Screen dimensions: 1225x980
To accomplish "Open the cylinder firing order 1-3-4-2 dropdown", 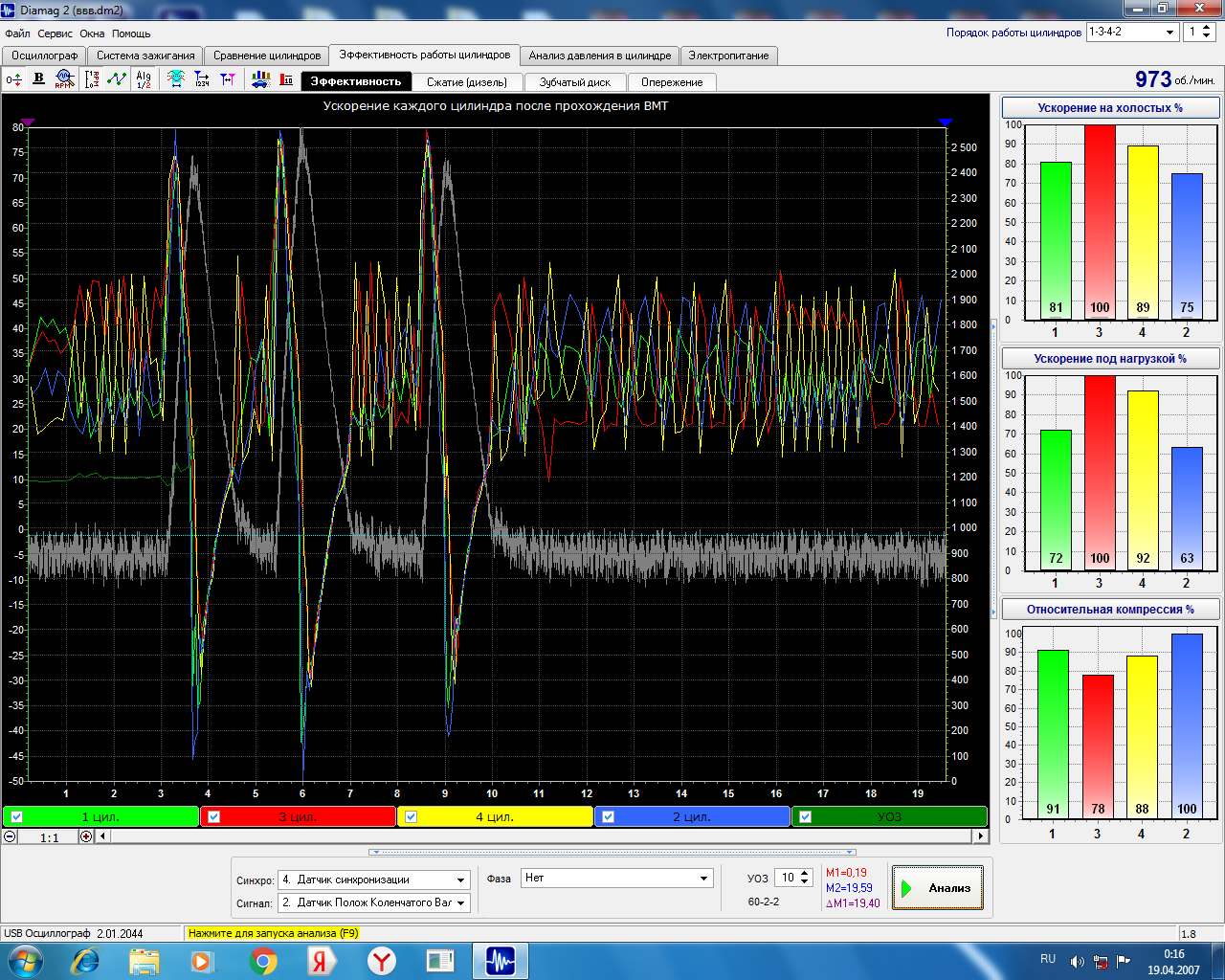I will tap(1169, 32).
